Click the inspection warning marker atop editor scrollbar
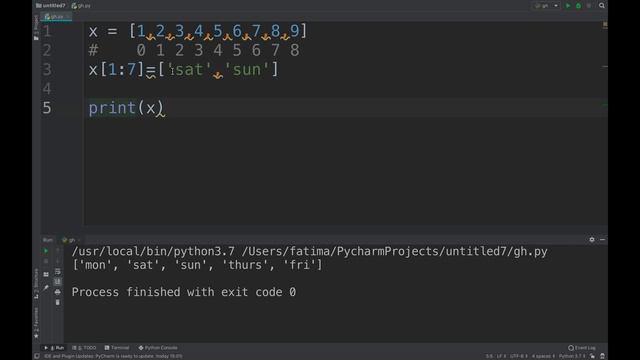This screenshot has width=640, height=360. click(x=605, y=25)
